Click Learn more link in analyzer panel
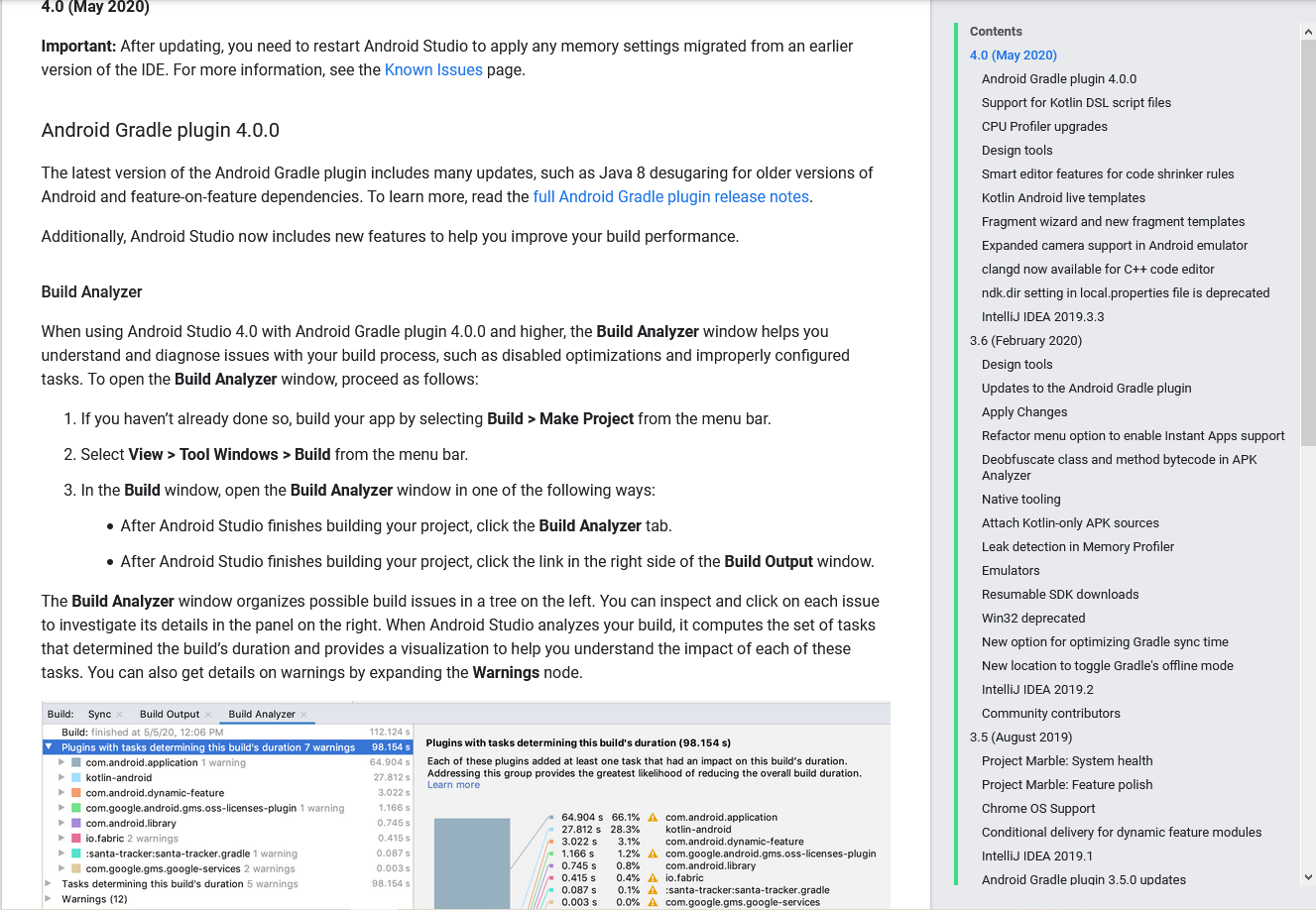Image resolution: width=1316 pixels, height=910 pixels. pyautogui.click(x=453, y=785)
